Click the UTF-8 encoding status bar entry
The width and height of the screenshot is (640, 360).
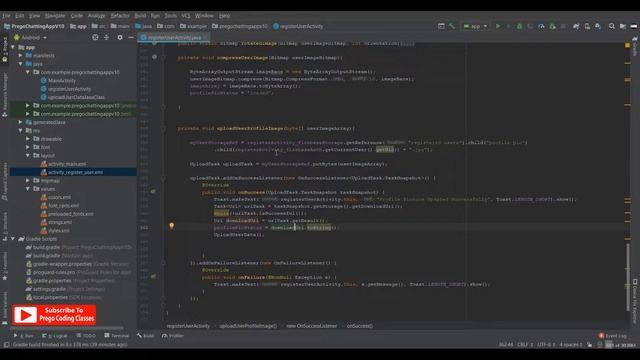coord(545,345)
